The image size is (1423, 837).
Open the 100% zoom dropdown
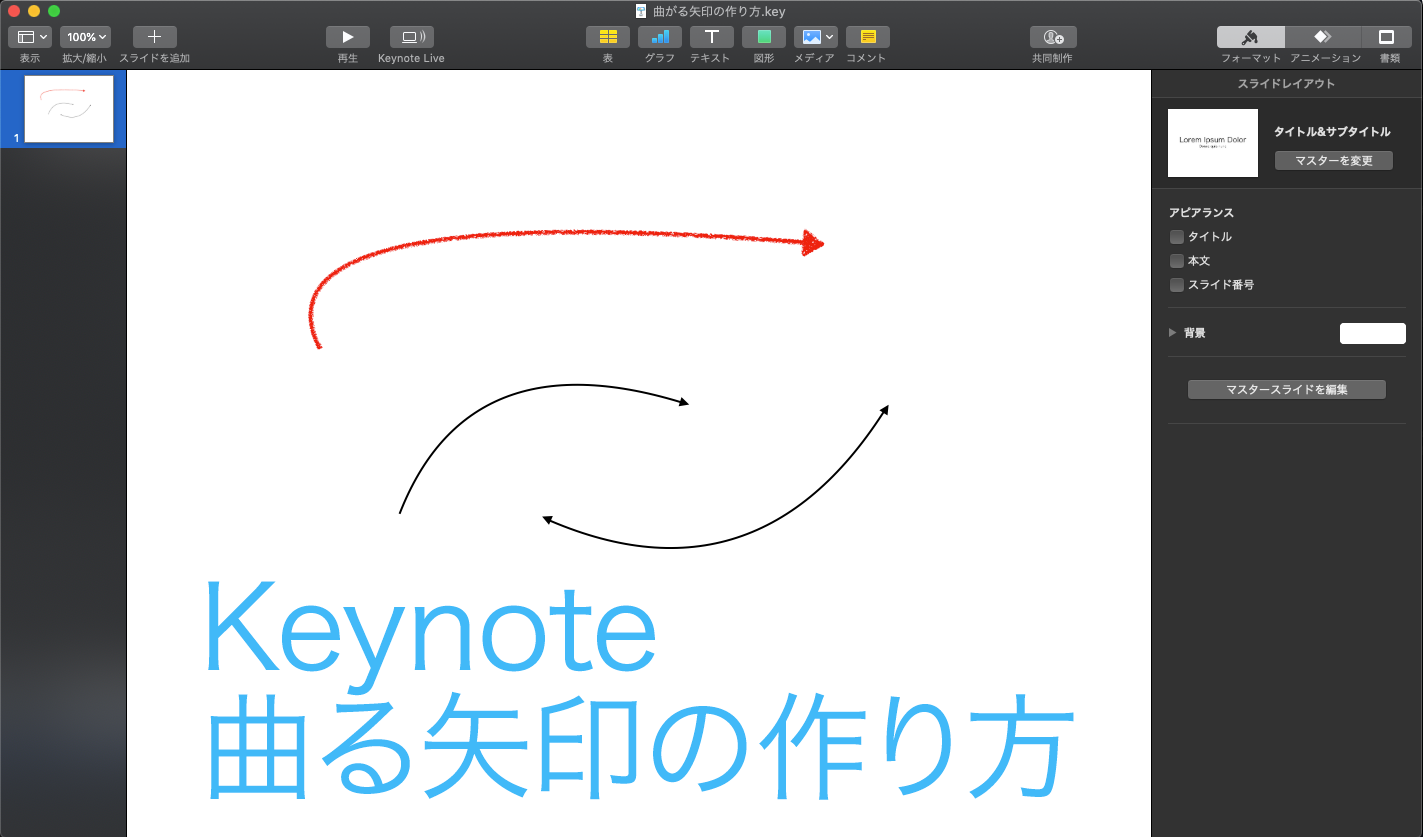86,37
